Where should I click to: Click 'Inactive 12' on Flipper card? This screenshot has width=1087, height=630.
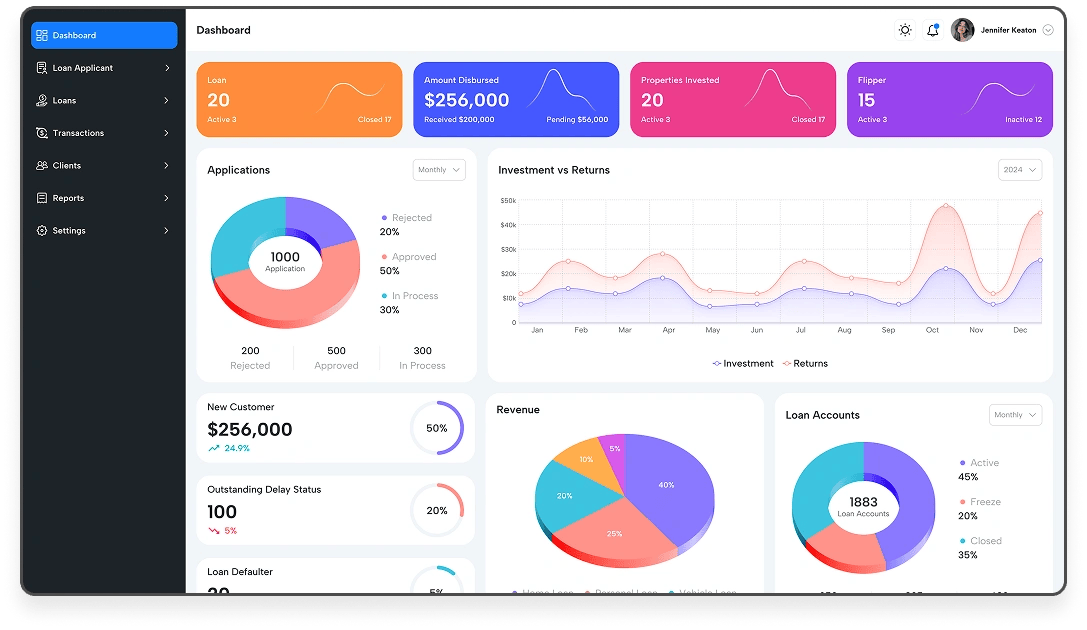(x=1023, y=120)
